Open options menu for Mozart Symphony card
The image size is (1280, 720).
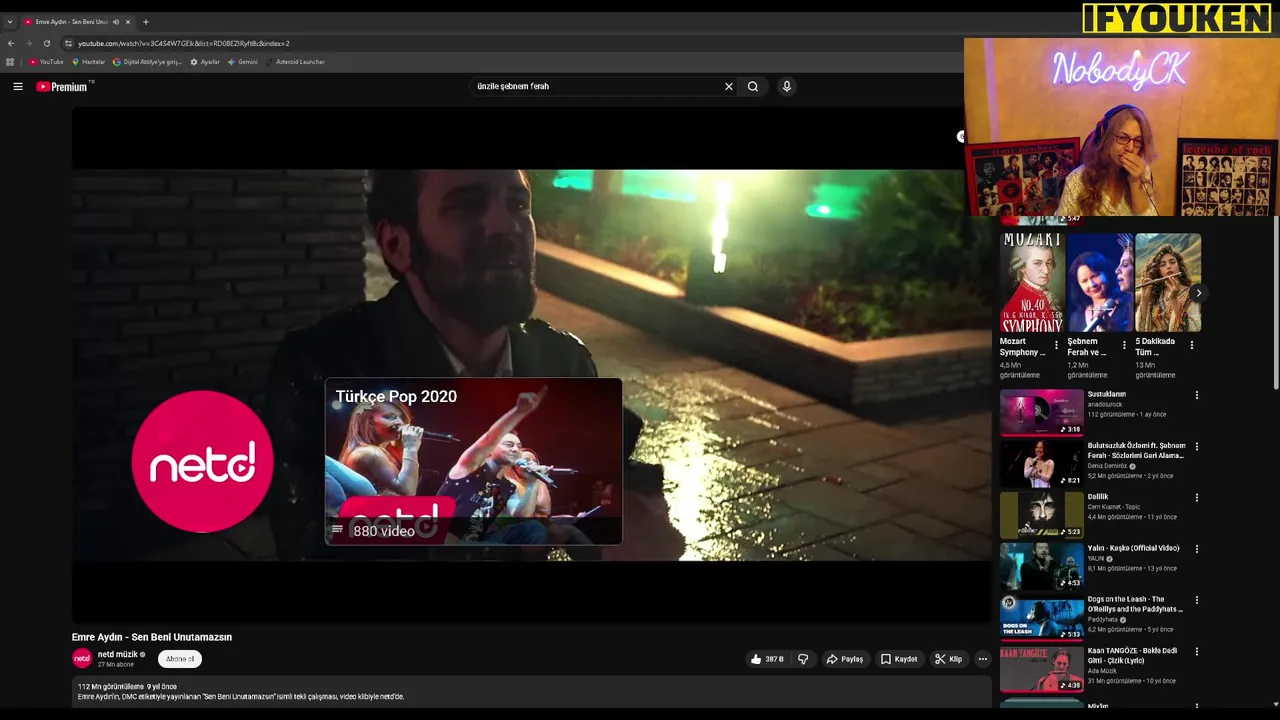point(1056,345)
